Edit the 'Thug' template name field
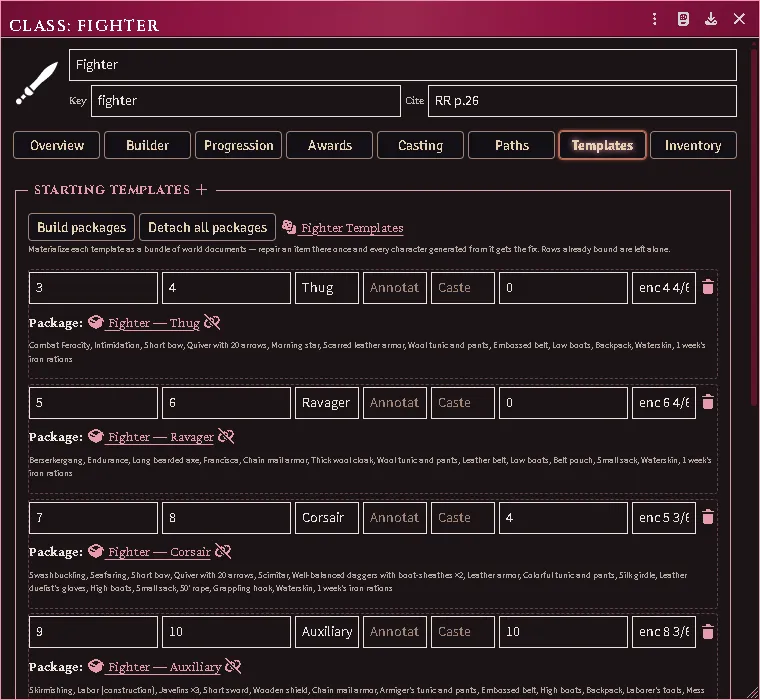760x700 pixels. tap(327, 287)
